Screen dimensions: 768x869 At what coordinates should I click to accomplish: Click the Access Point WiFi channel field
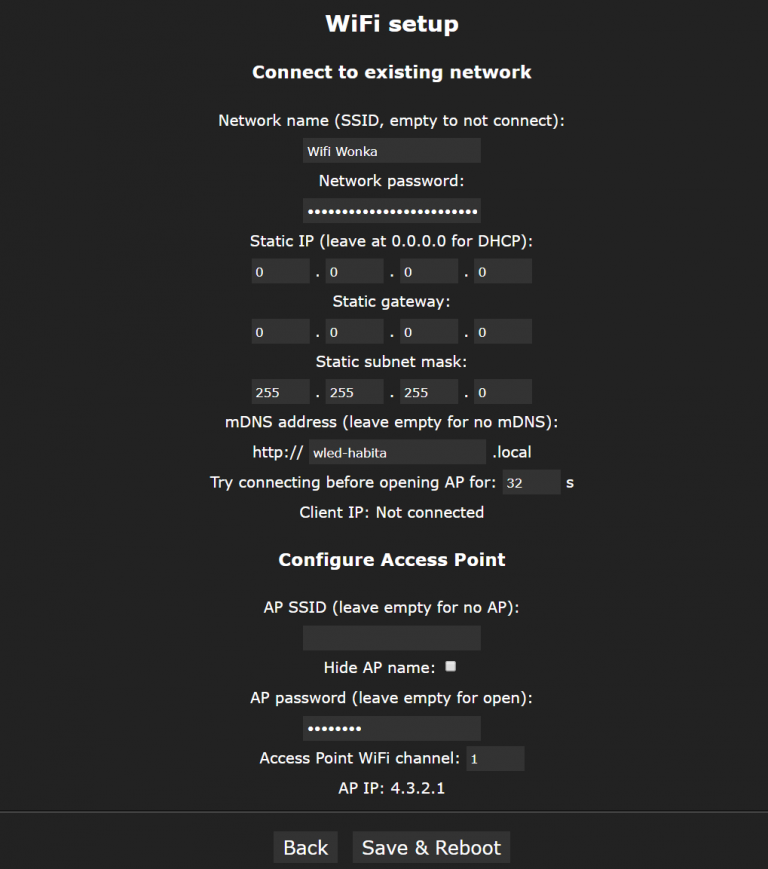[x=495, y=759]
